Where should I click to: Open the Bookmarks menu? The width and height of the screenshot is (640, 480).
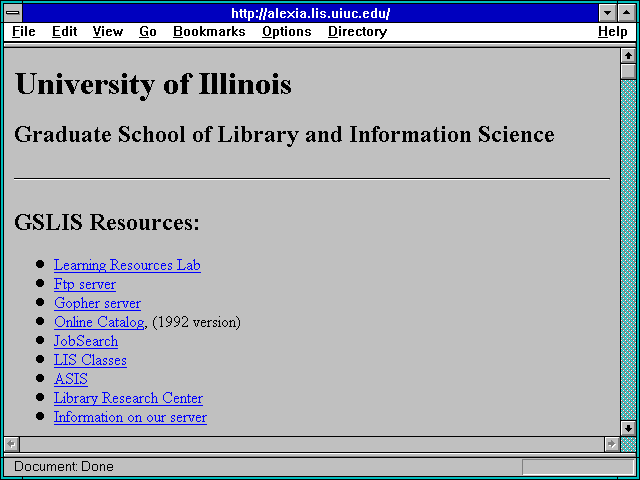[x=209, y=32]
